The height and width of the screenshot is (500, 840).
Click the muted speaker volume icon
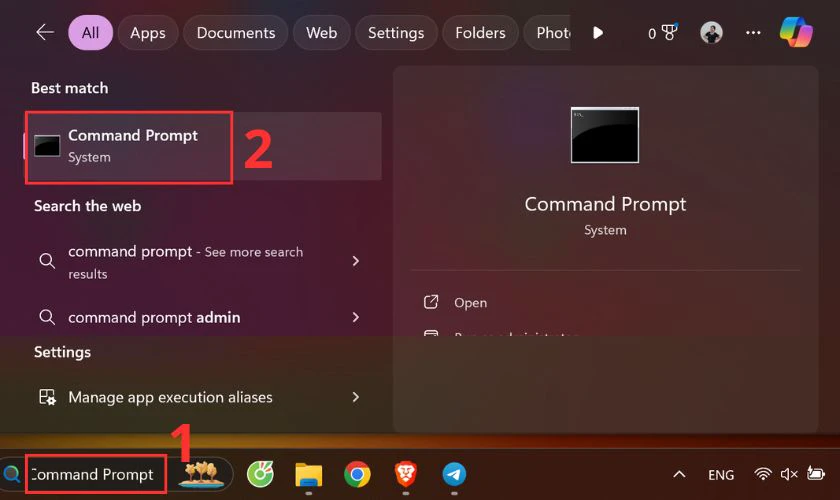789,474
